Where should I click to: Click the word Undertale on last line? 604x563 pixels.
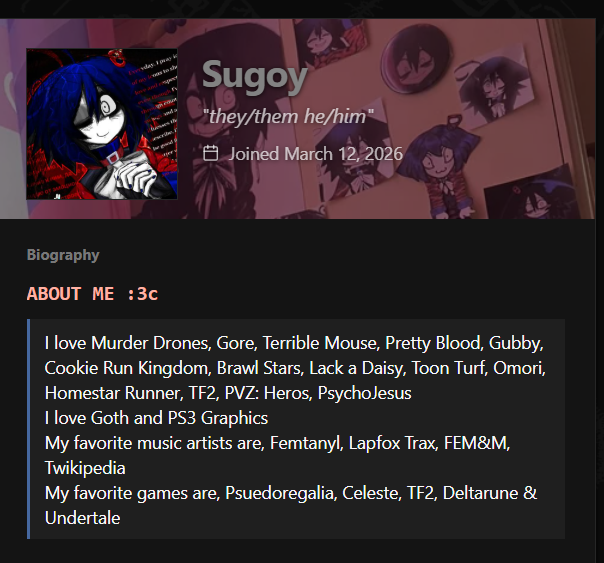click(82, 518)
